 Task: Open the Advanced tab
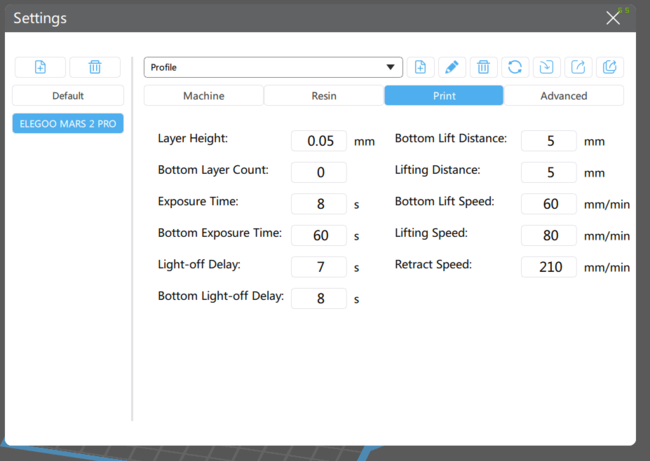pos(563,96)
